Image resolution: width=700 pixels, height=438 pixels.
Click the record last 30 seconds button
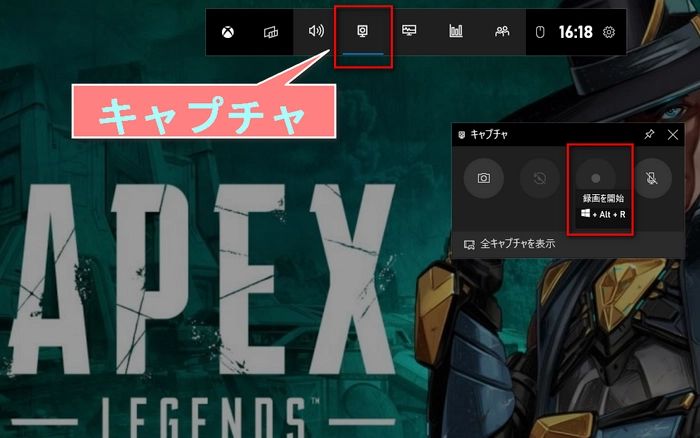[540, 178]
